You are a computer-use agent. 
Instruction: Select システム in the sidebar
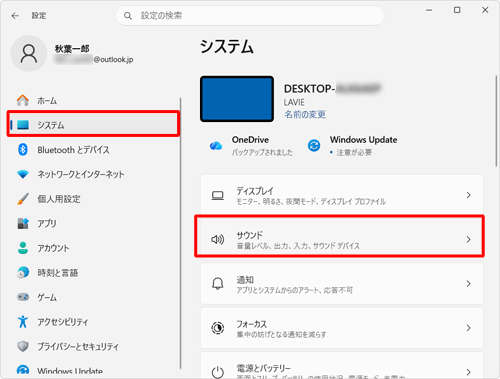(x=93, y=125)
